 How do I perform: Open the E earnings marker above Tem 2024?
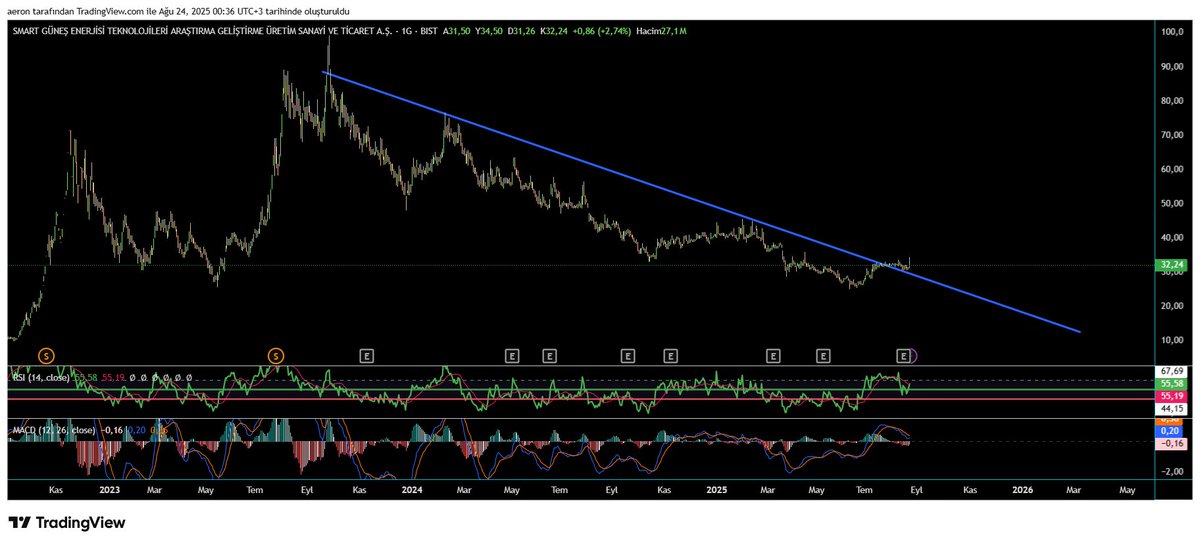(x=549, y=355)
